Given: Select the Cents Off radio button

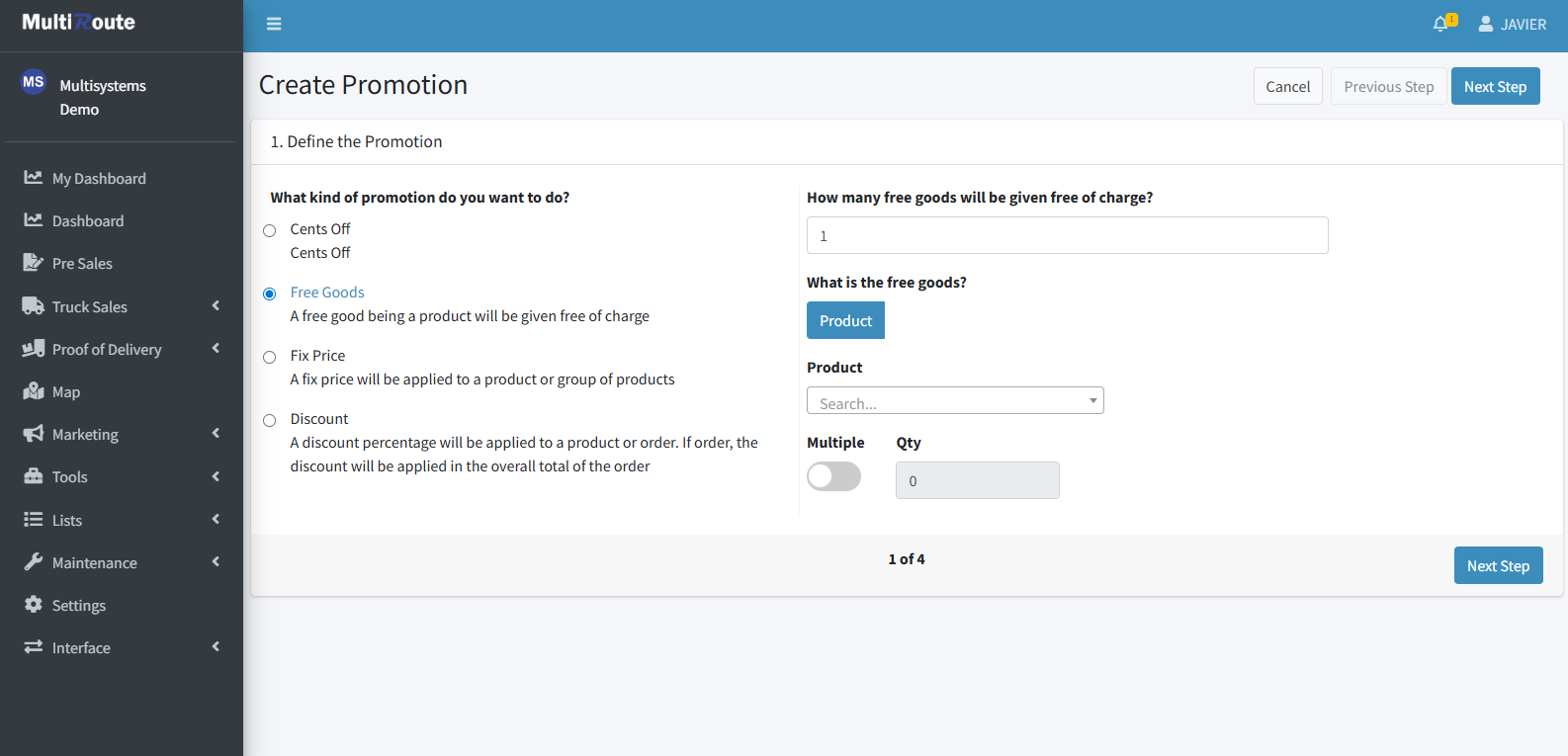Looking at the screenshot, I should (269, 230).
